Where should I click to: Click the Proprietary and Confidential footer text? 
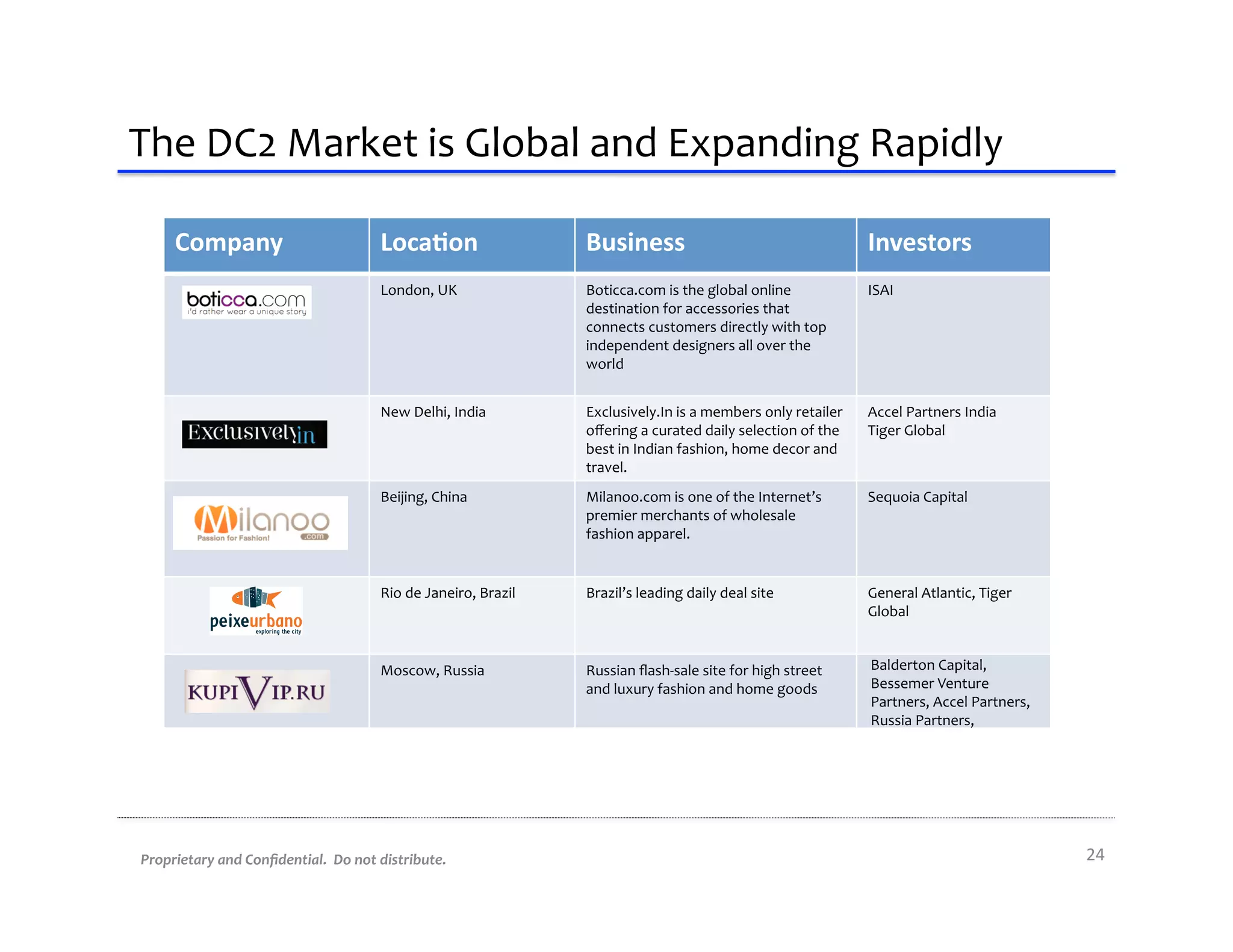tap(293, 860)
